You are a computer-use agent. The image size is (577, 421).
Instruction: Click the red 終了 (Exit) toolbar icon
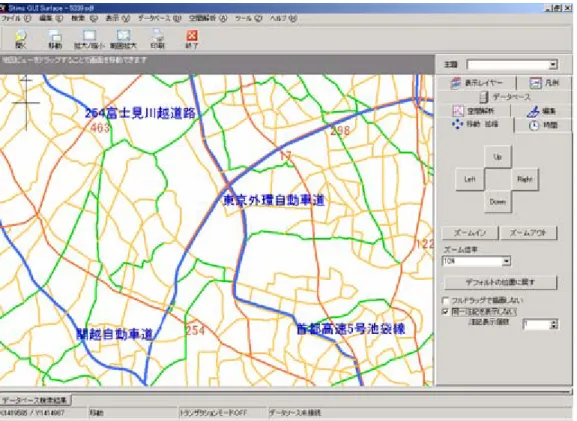point(192,39)
